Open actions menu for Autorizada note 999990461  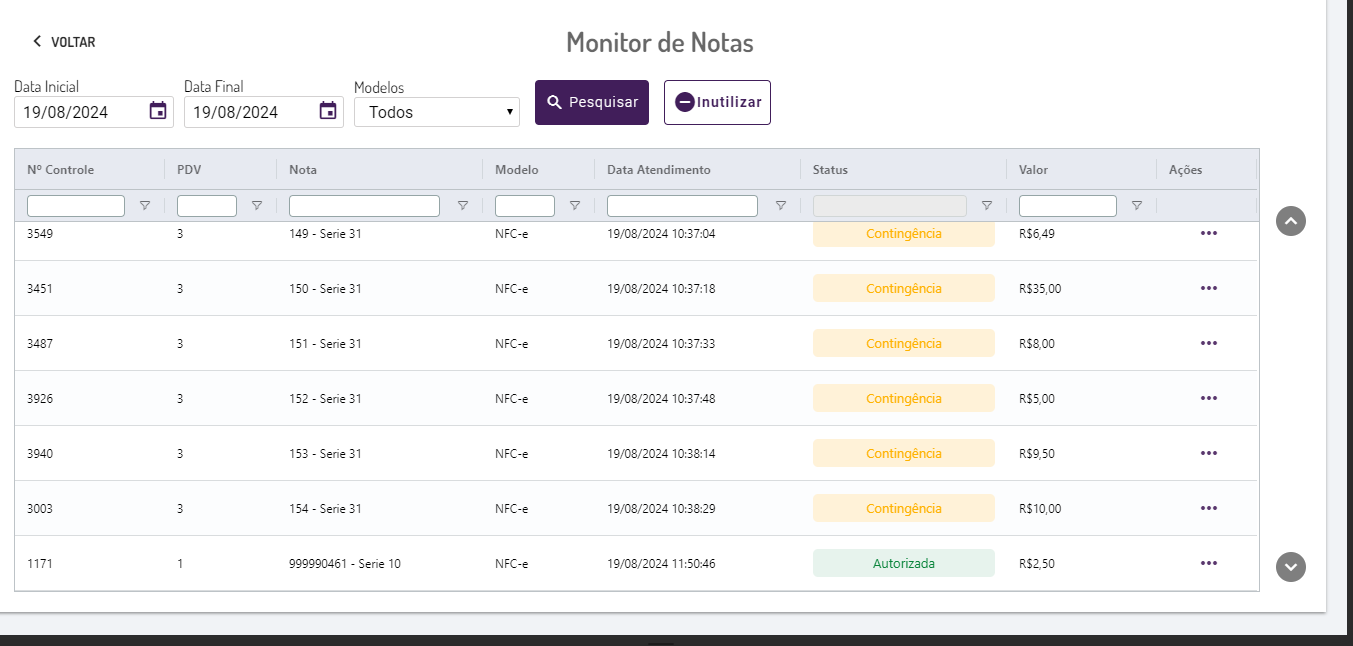(1209, 563)
